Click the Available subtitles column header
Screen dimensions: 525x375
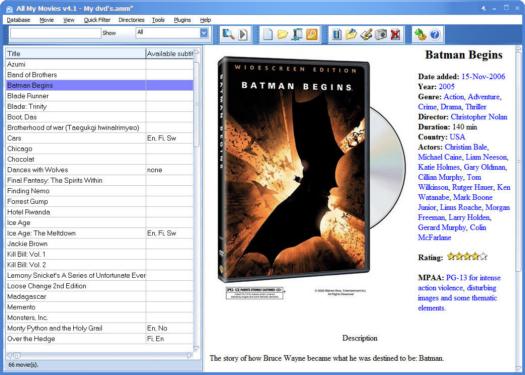tap(169, 54)
